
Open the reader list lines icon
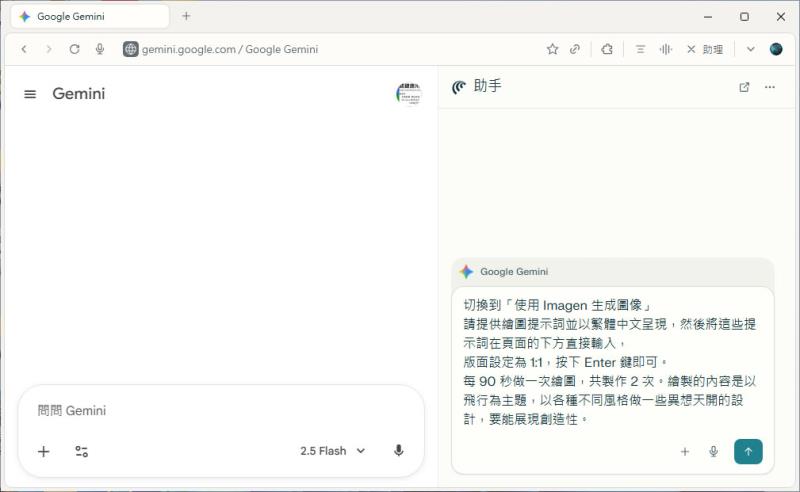[640, 49]
